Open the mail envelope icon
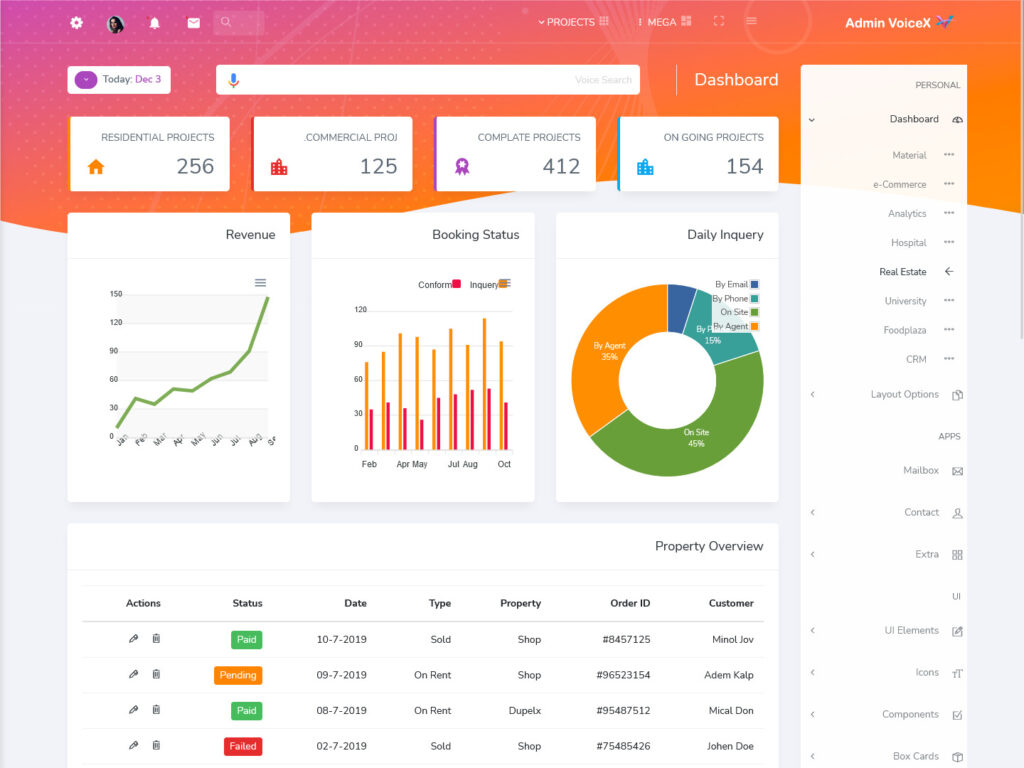 [193, 23]
